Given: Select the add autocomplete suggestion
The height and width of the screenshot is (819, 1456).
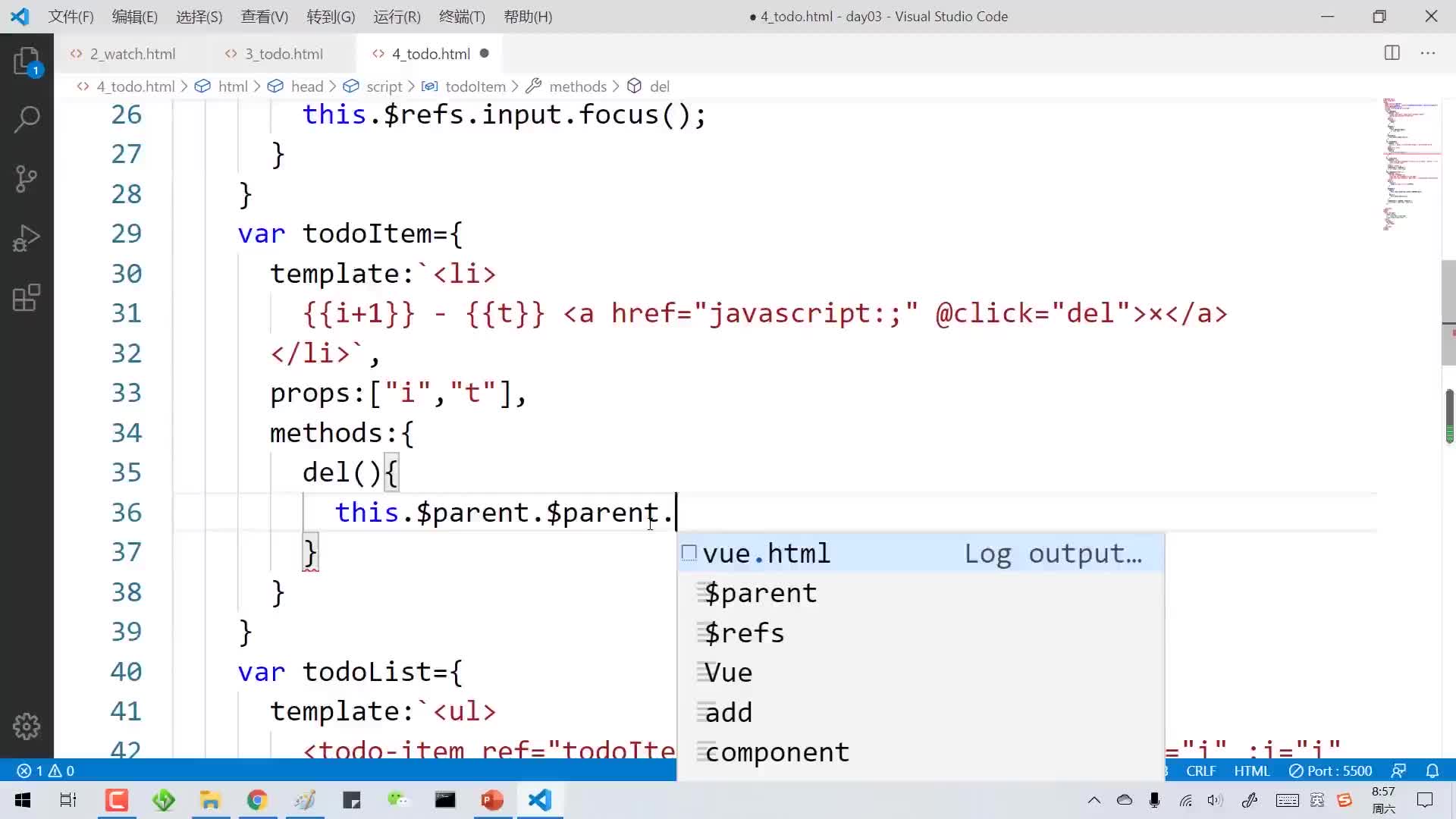Looking at the screenshot, I should 730,712.
